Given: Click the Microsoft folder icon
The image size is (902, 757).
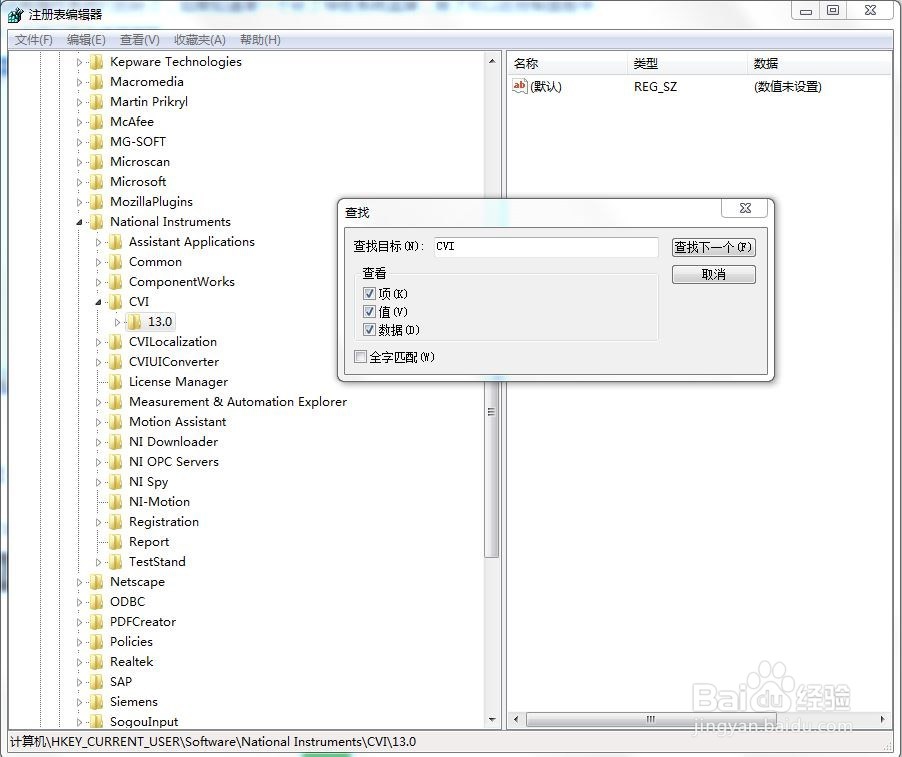Looking at the screenshot, I should [97, 182].
